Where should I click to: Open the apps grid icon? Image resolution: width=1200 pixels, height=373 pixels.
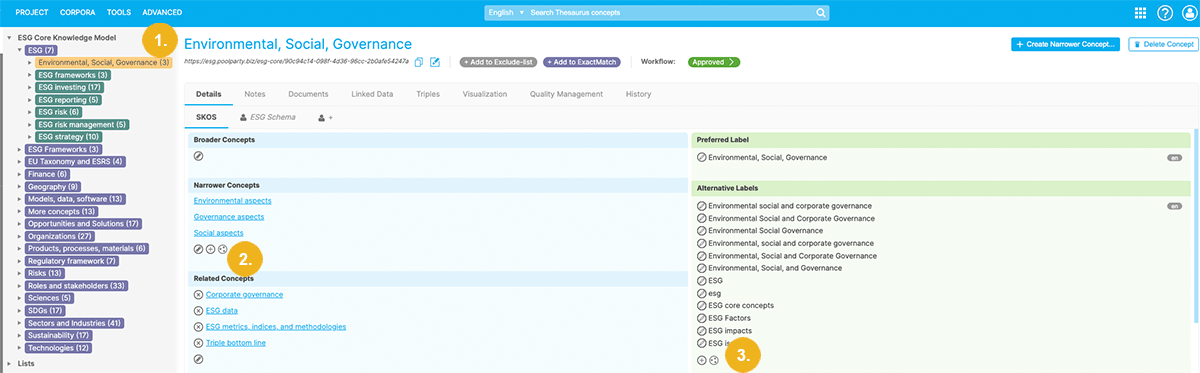point(1141,12)
